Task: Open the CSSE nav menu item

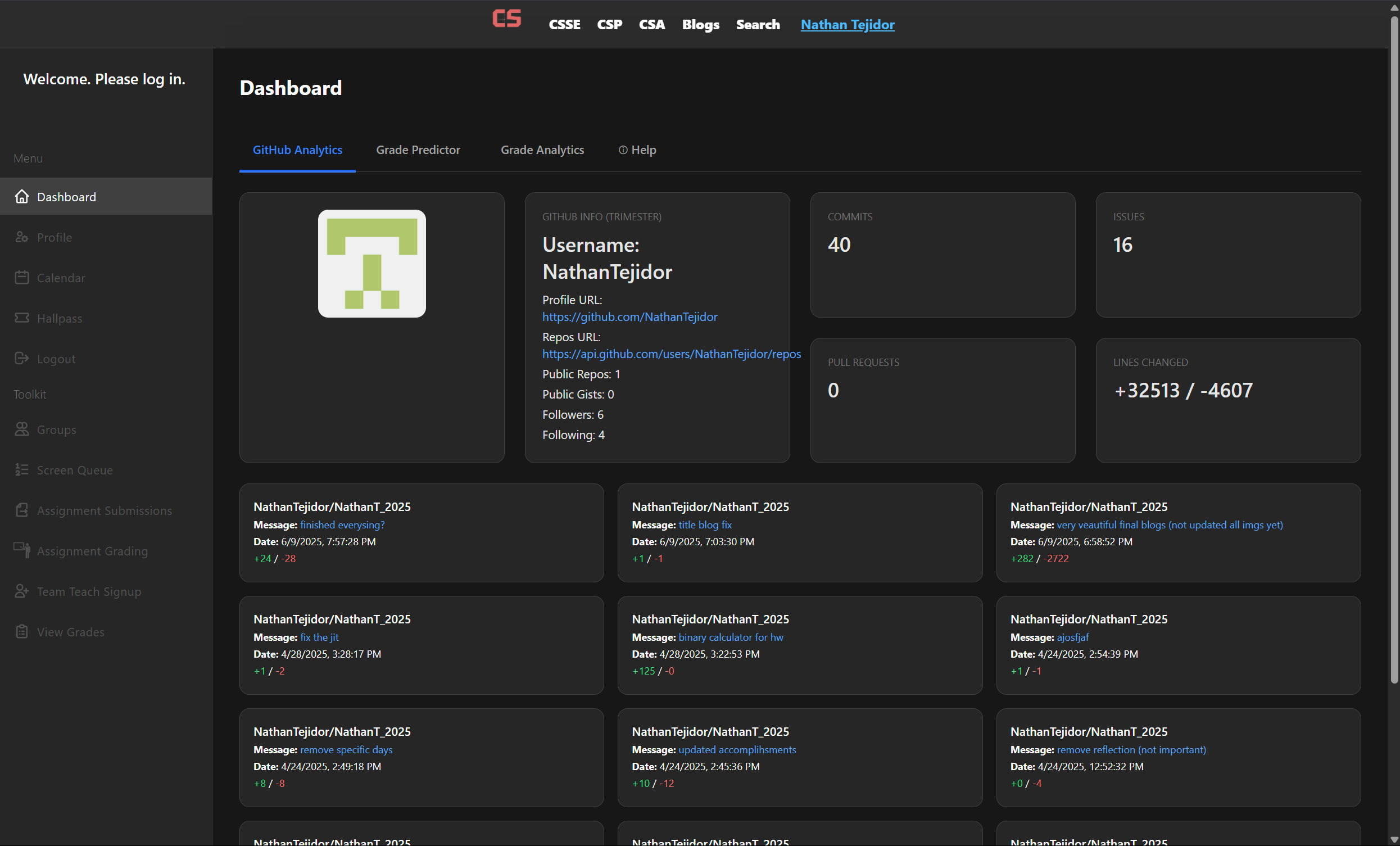Action: [x=564, y=24]
